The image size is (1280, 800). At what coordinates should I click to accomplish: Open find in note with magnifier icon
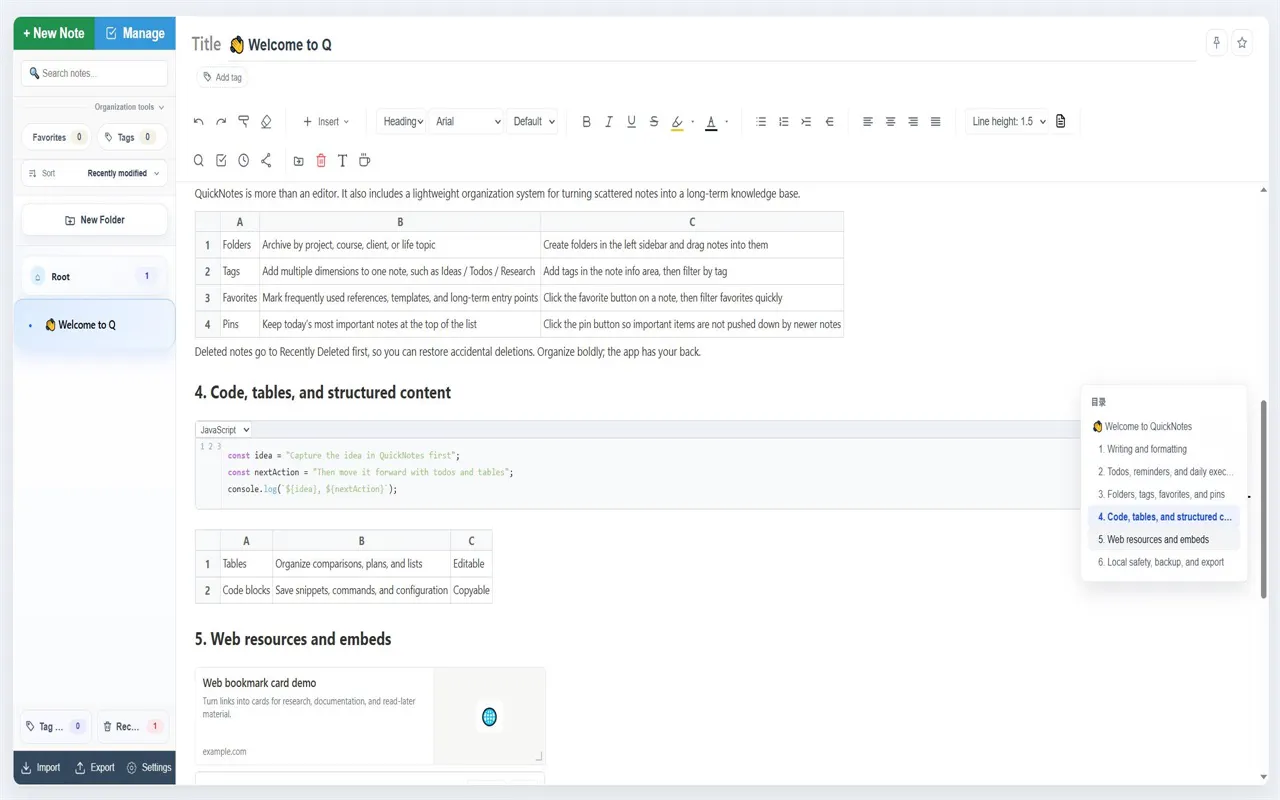coord(199,160)
